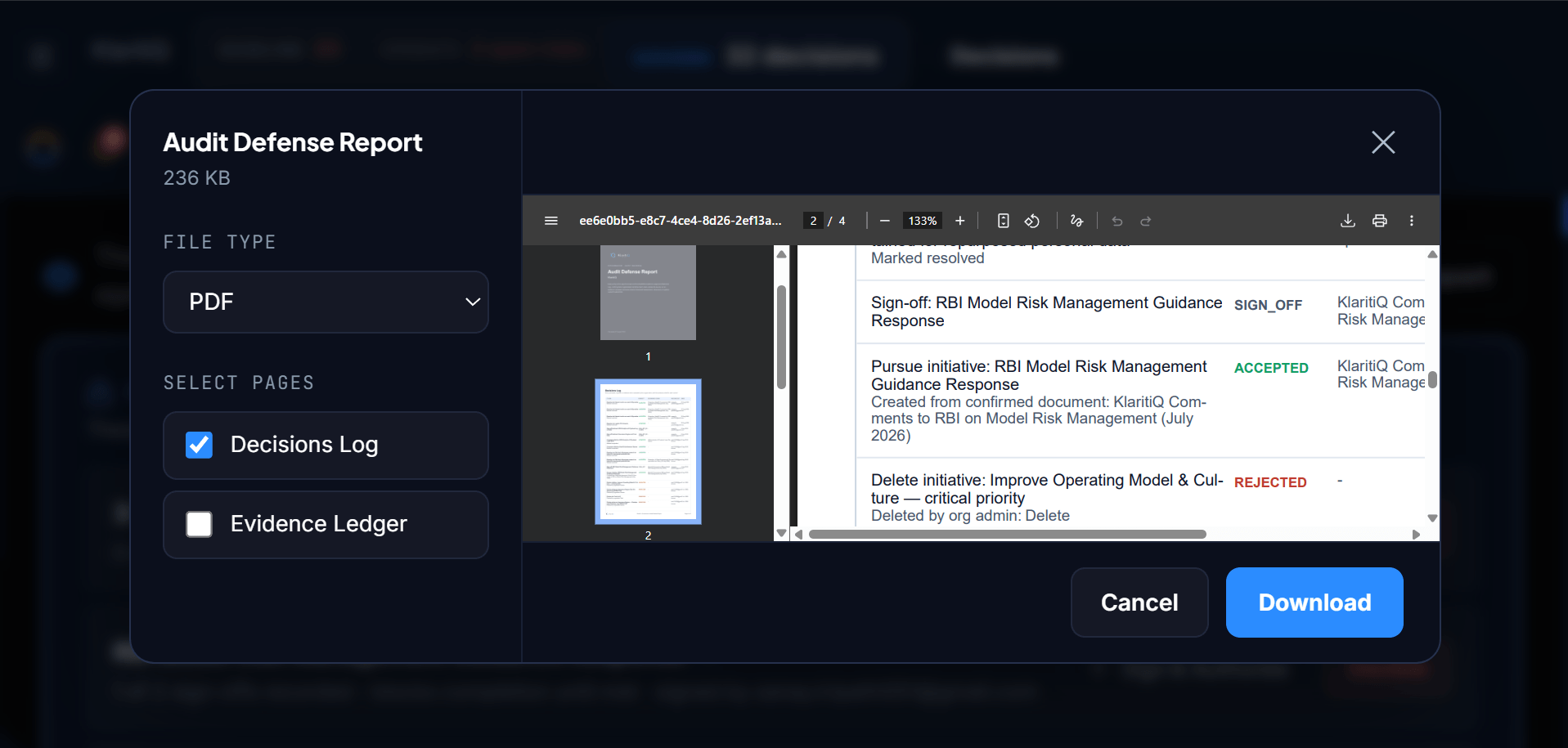Image resolution: width=1568 pixels, height=748 pixels.
Task: Check the Evidence Ledger checkbox
Action: point(199,524)
